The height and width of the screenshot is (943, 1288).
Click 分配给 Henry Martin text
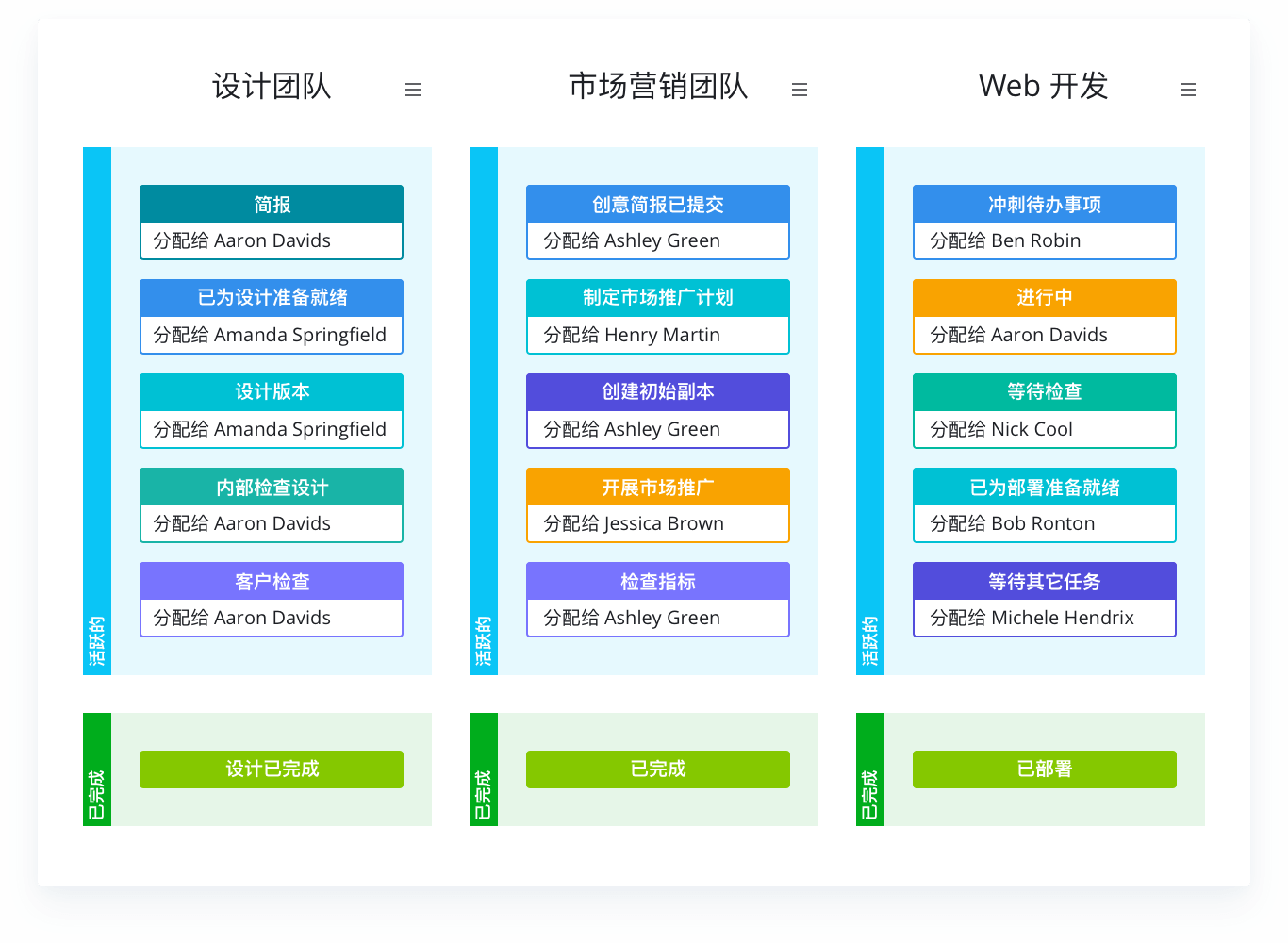(x=632, y=335)
